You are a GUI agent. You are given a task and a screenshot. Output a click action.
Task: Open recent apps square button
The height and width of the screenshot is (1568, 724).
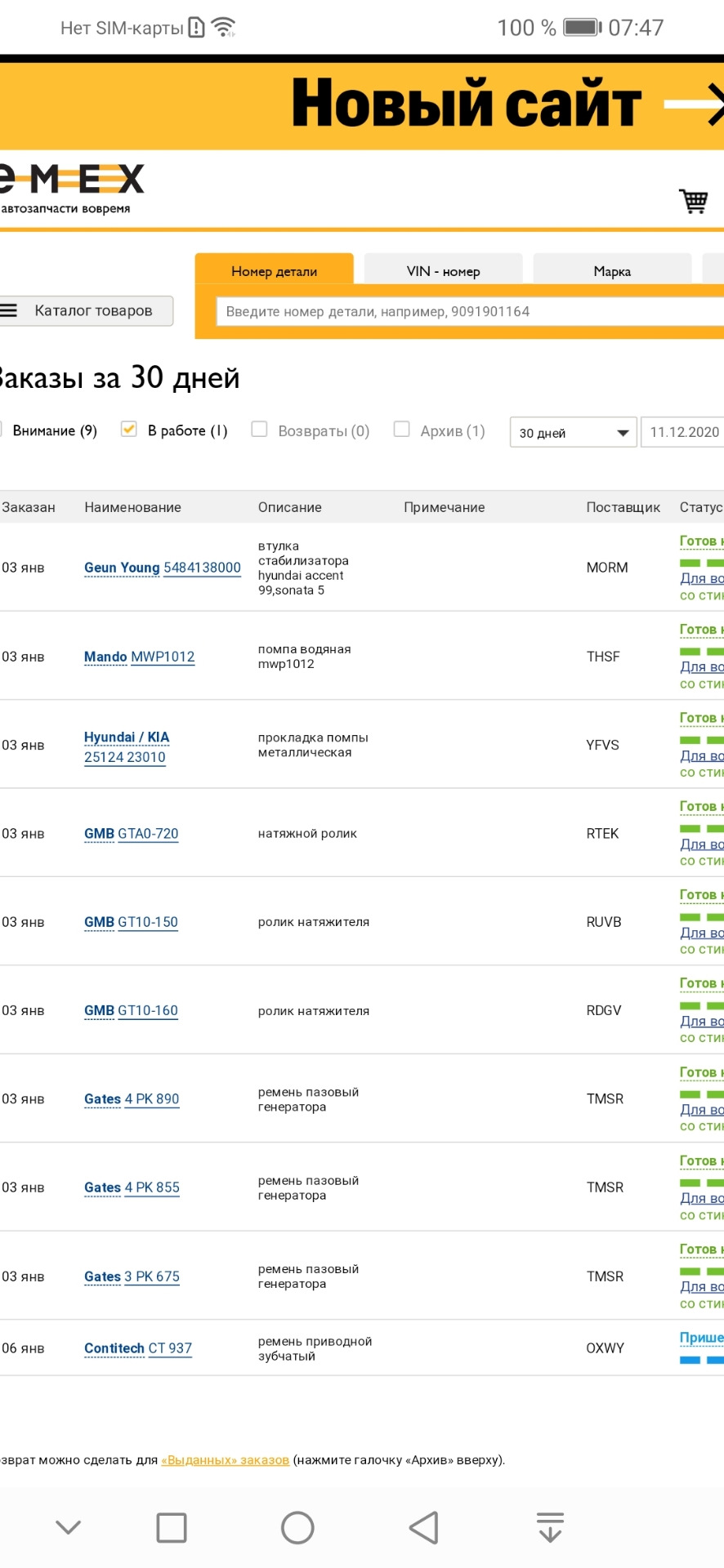[172, 1527]
